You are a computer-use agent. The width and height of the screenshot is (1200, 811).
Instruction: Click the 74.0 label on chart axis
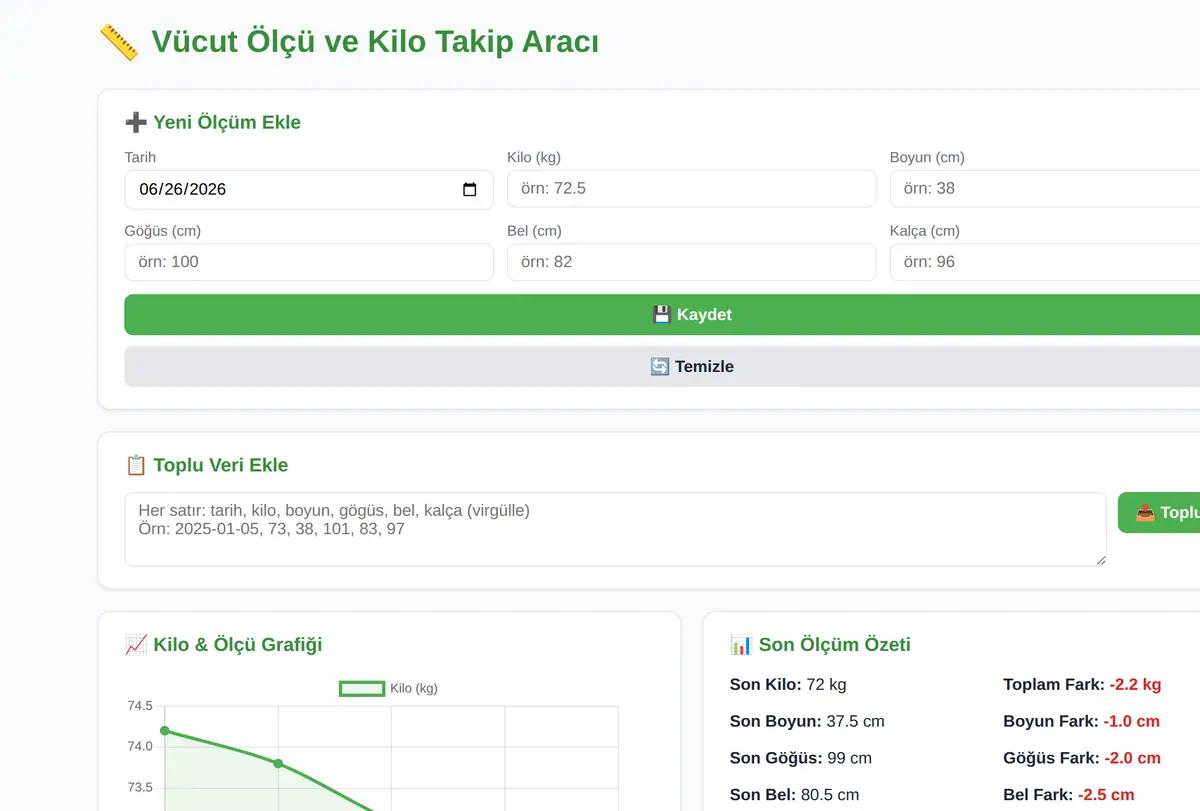click(140, 747)
